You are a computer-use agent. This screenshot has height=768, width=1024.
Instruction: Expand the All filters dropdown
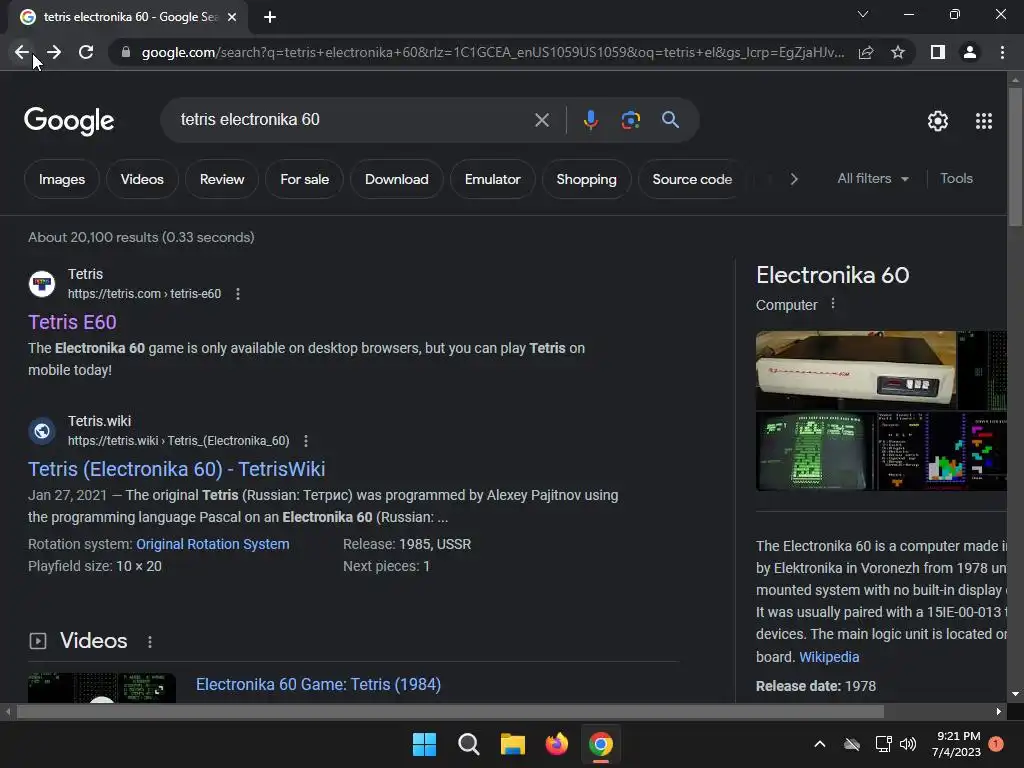[x=872, y=178]
